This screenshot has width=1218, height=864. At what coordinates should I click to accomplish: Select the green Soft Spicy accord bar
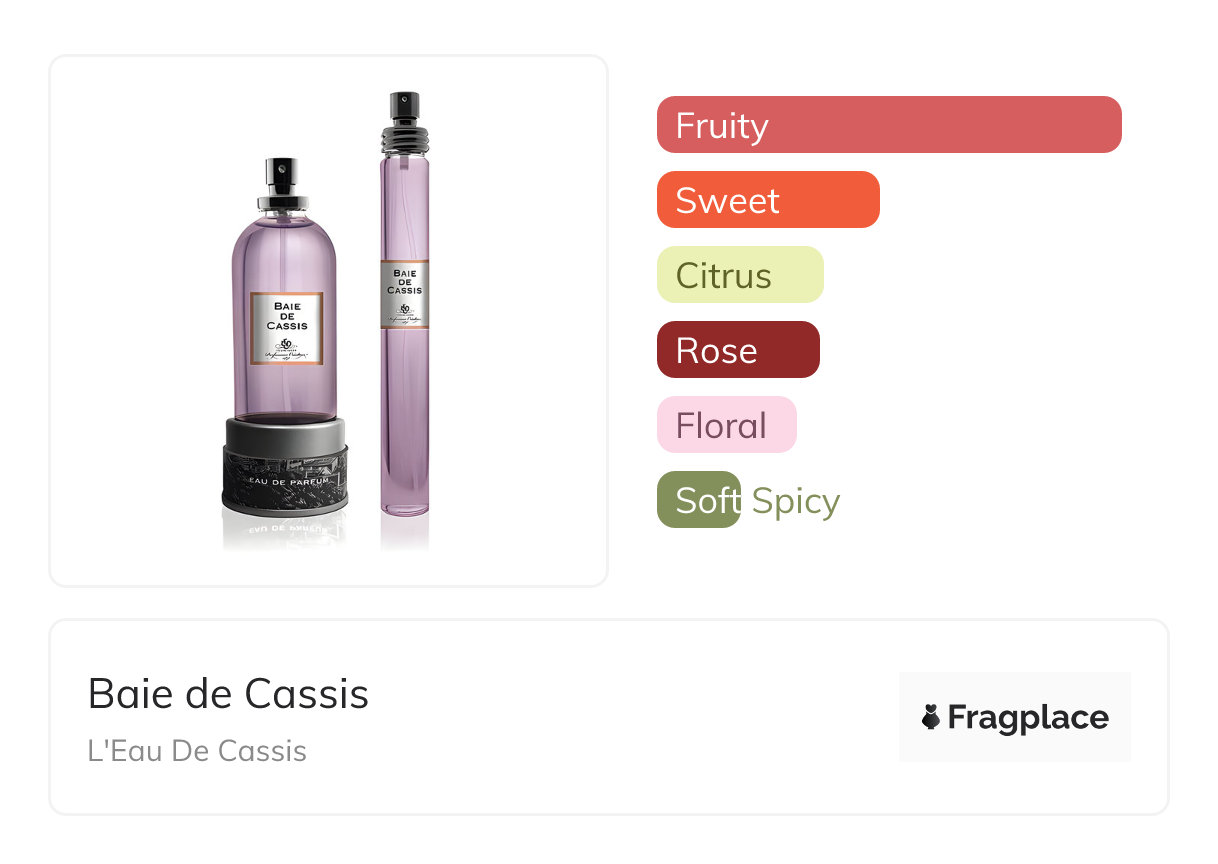pos(698,500)
